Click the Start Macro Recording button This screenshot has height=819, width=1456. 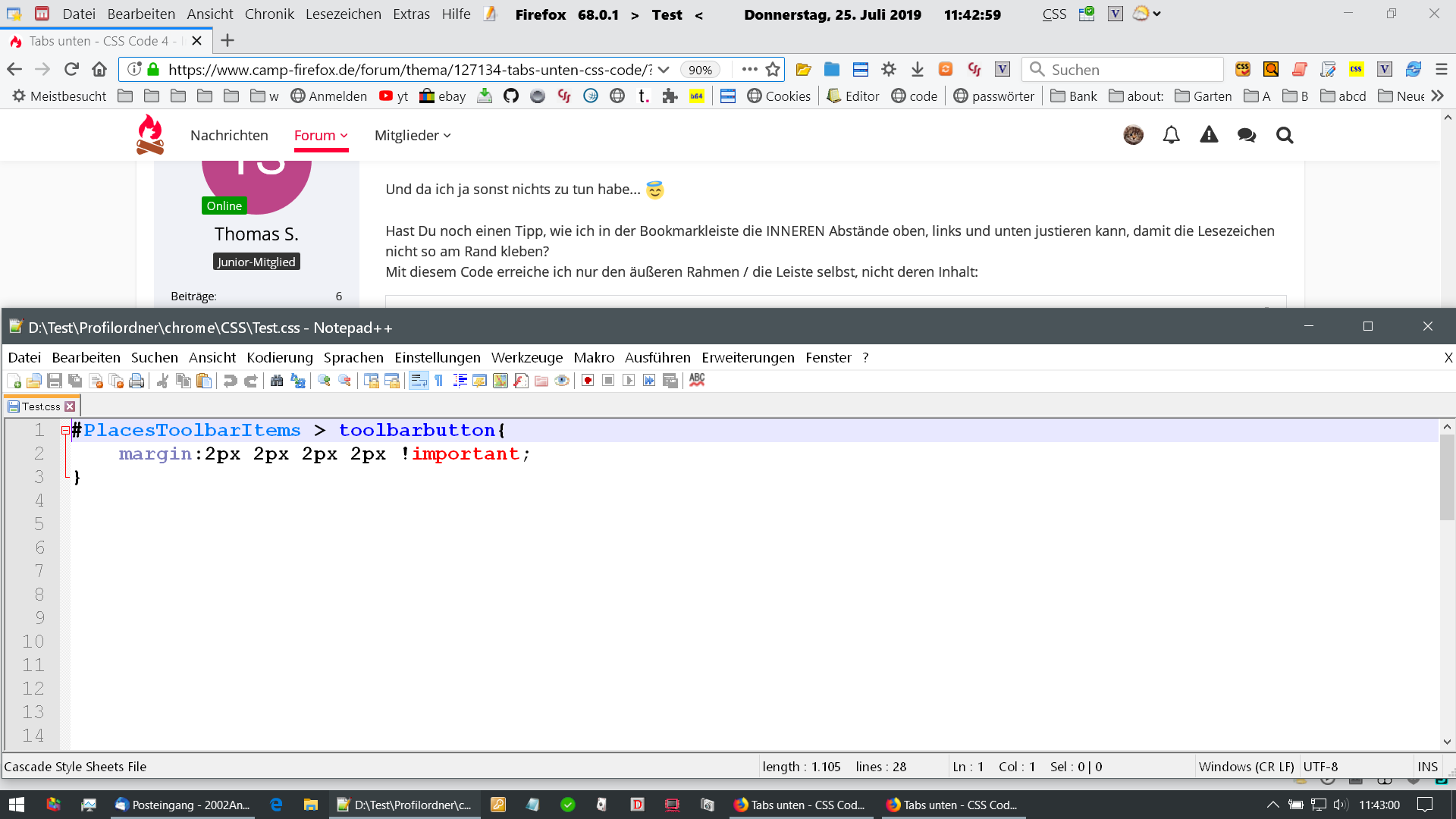coord(588,381)
